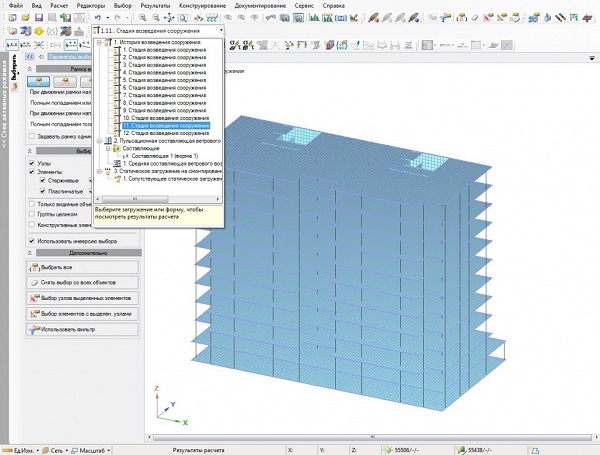Enable the Группы целиком checkbox

click(32, 214)
